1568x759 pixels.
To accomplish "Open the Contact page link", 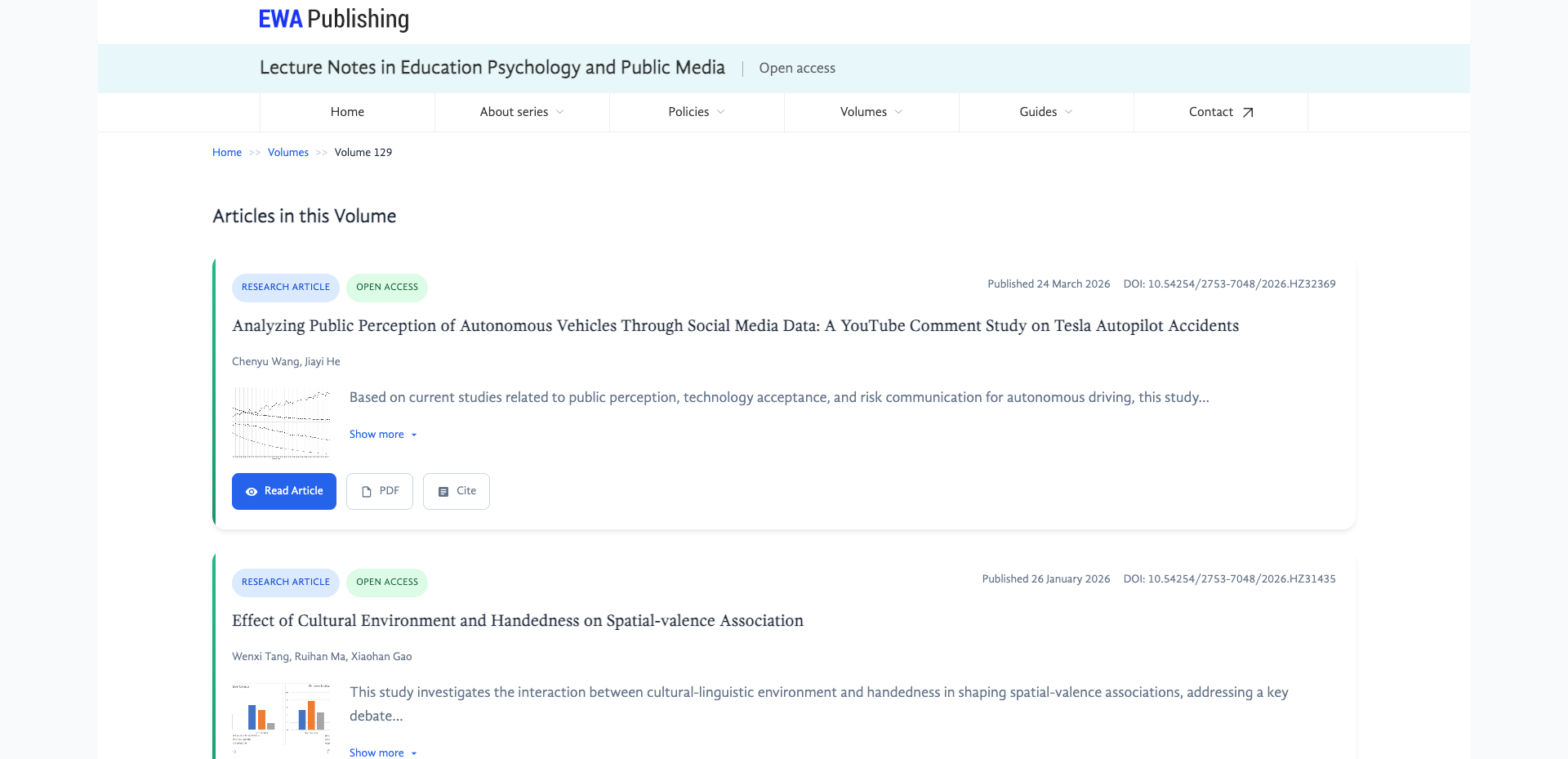I will (1221, 112).
